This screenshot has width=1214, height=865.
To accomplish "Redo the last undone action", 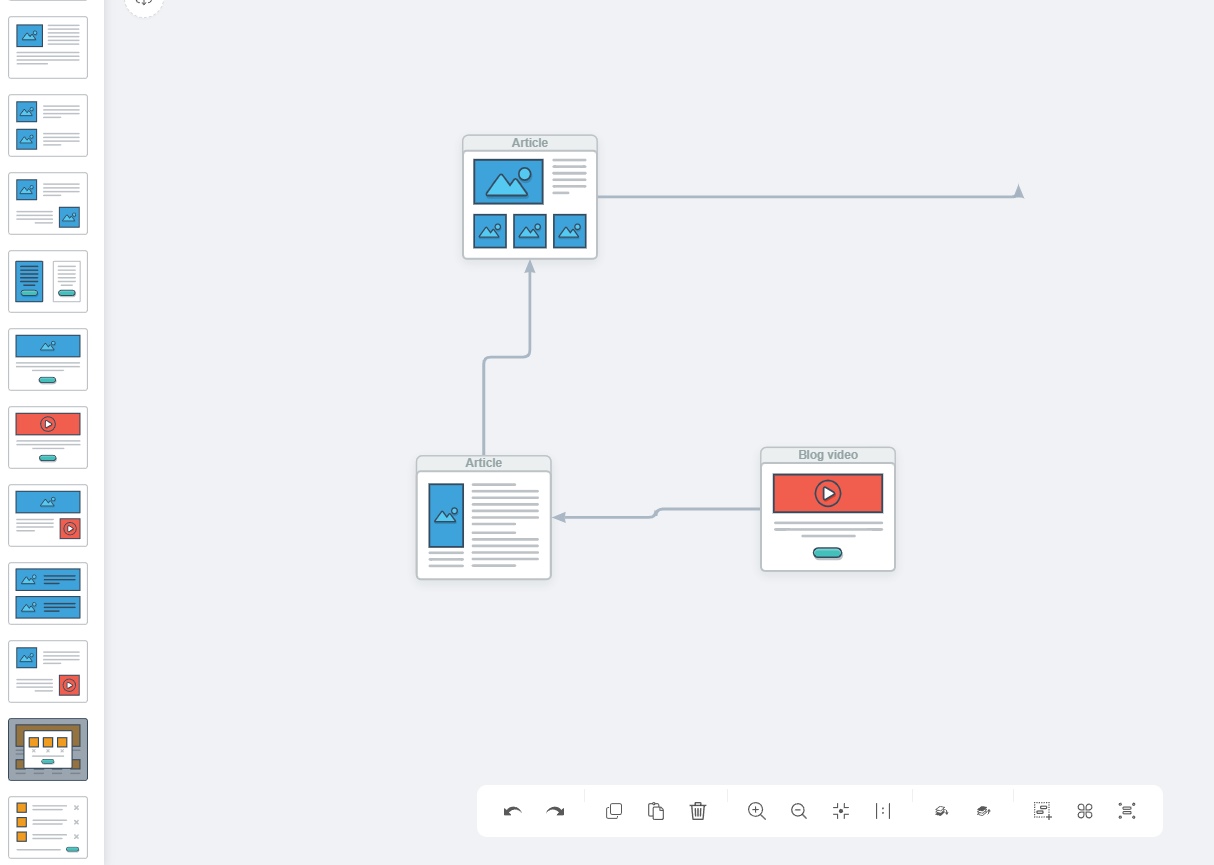I will (556, 811).
